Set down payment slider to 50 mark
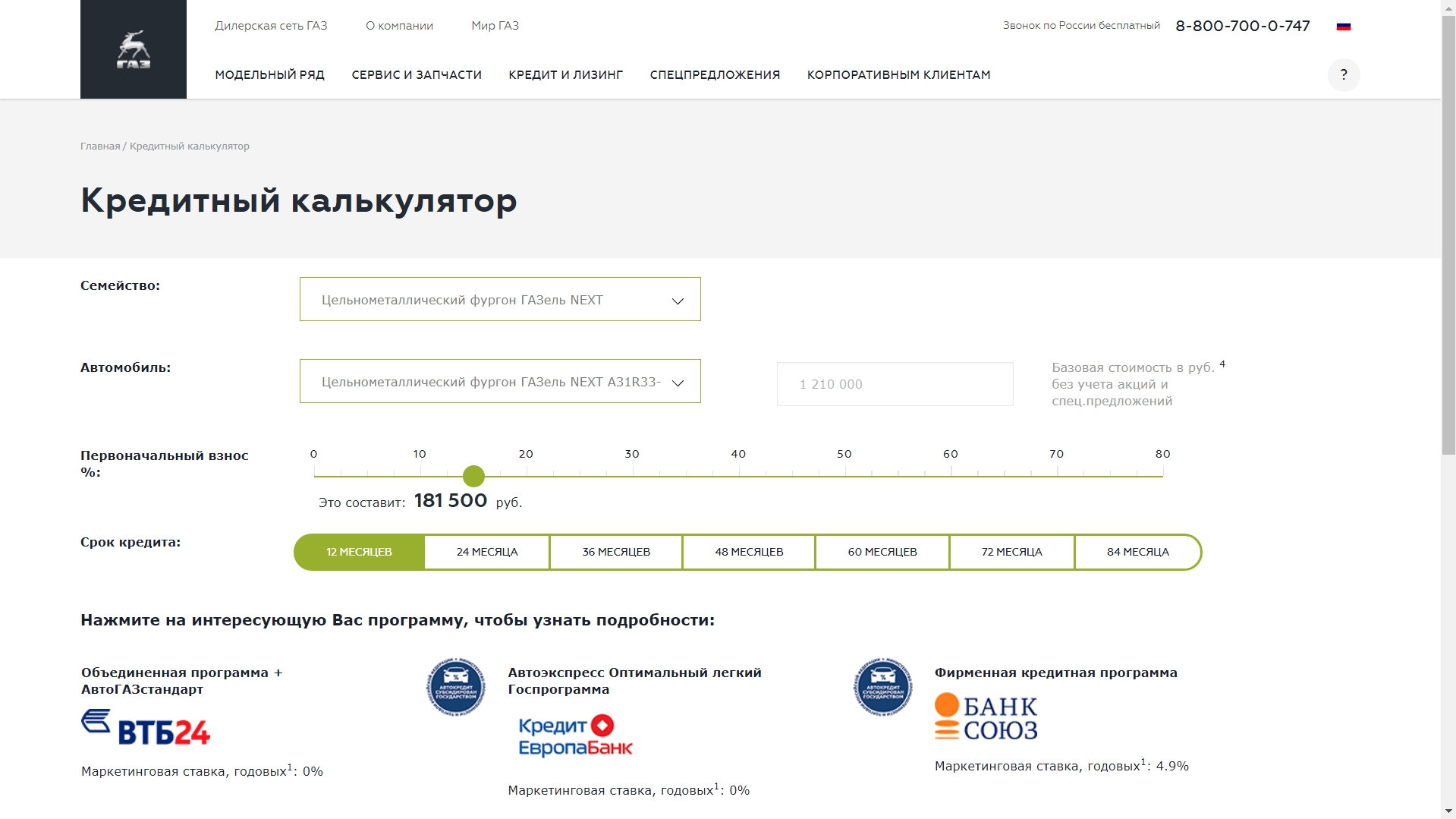Image resolution: width=1456 pixels, height=819 pixels. click(844, 476)
